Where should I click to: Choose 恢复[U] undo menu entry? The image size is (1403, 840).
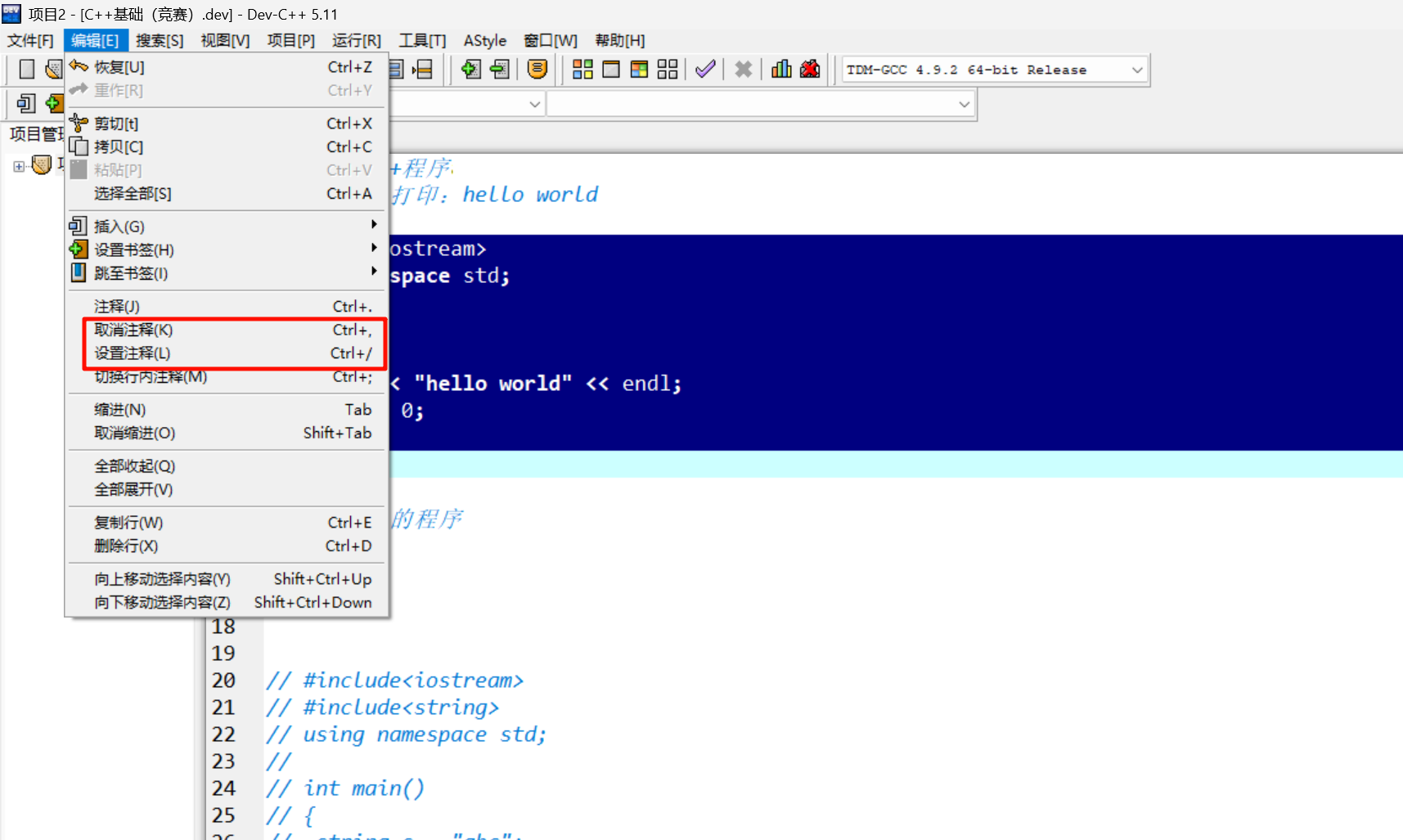[x=226, y=67]
